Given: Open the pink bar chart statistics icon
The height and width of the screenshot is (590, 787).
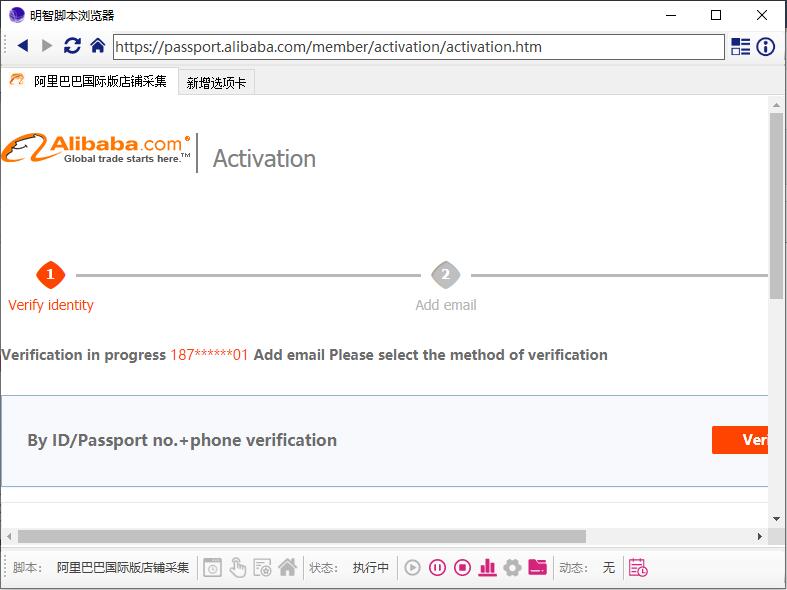Looking at the screenshot, I should (x=487, y=568).
